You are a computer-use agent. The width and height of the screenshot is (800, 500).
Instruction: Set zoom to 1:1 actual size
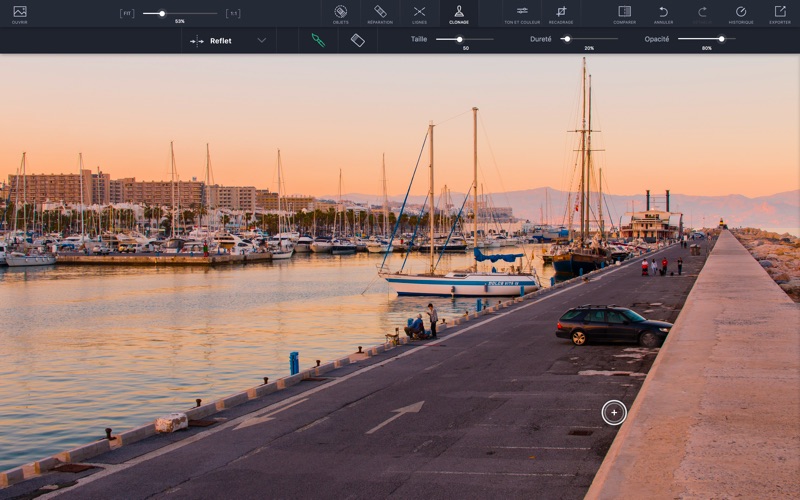233,13
